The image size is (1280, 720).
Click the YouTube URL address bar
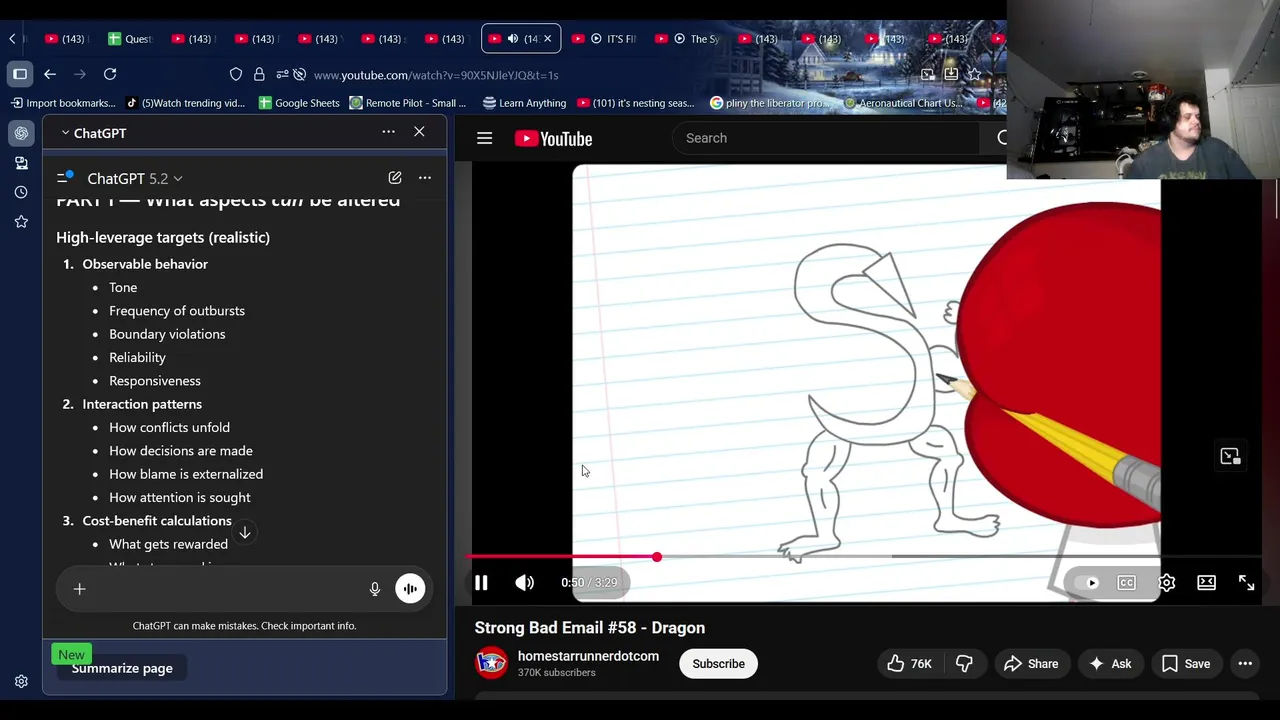(x=436, y=75)
